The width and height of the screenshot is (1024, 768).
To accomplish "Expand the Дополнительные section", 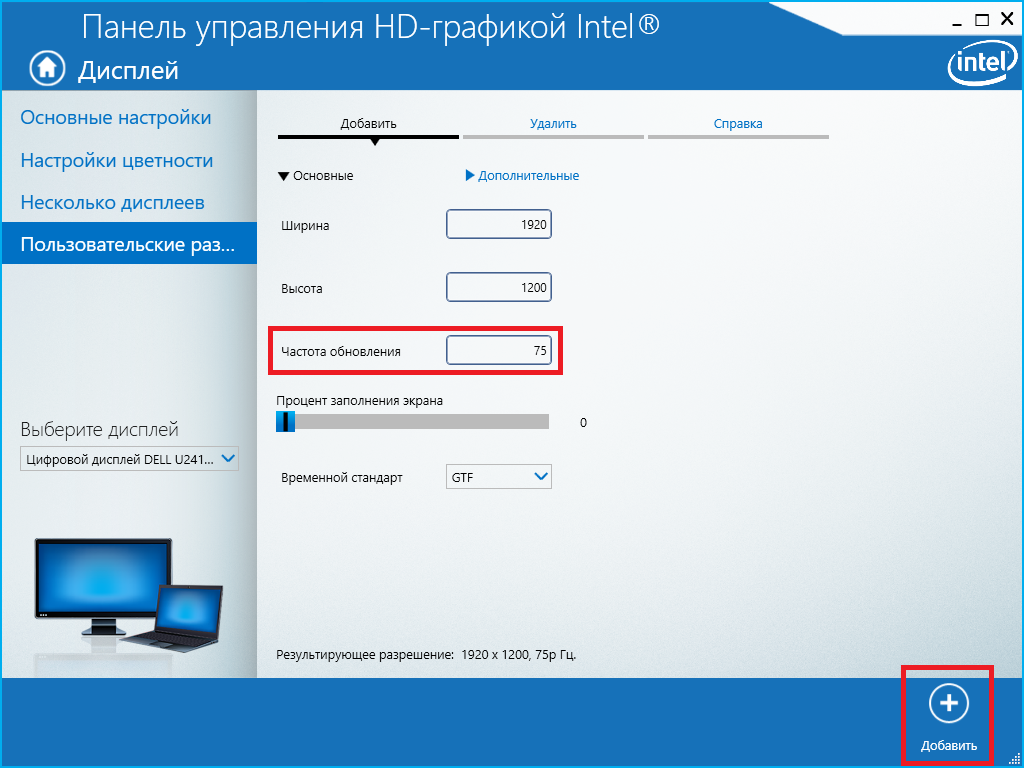I will coord(522,176).
